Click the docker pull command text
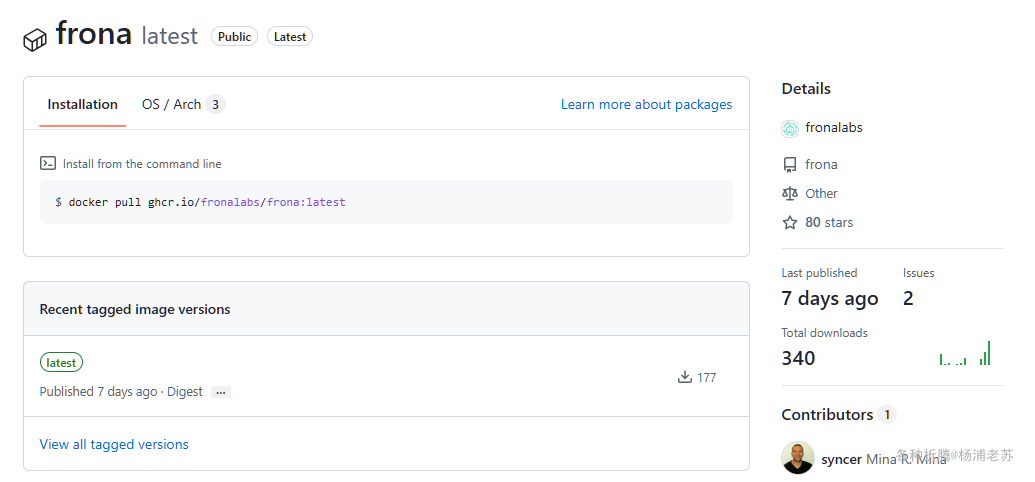Image resolution: width=1035 pixels, height=482 pixels. (200, 202)
